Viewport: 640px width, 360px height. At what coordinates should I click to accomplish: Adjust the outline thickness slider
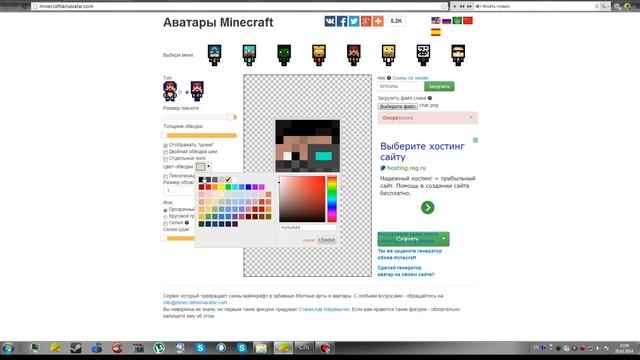(x=200, y=135)
